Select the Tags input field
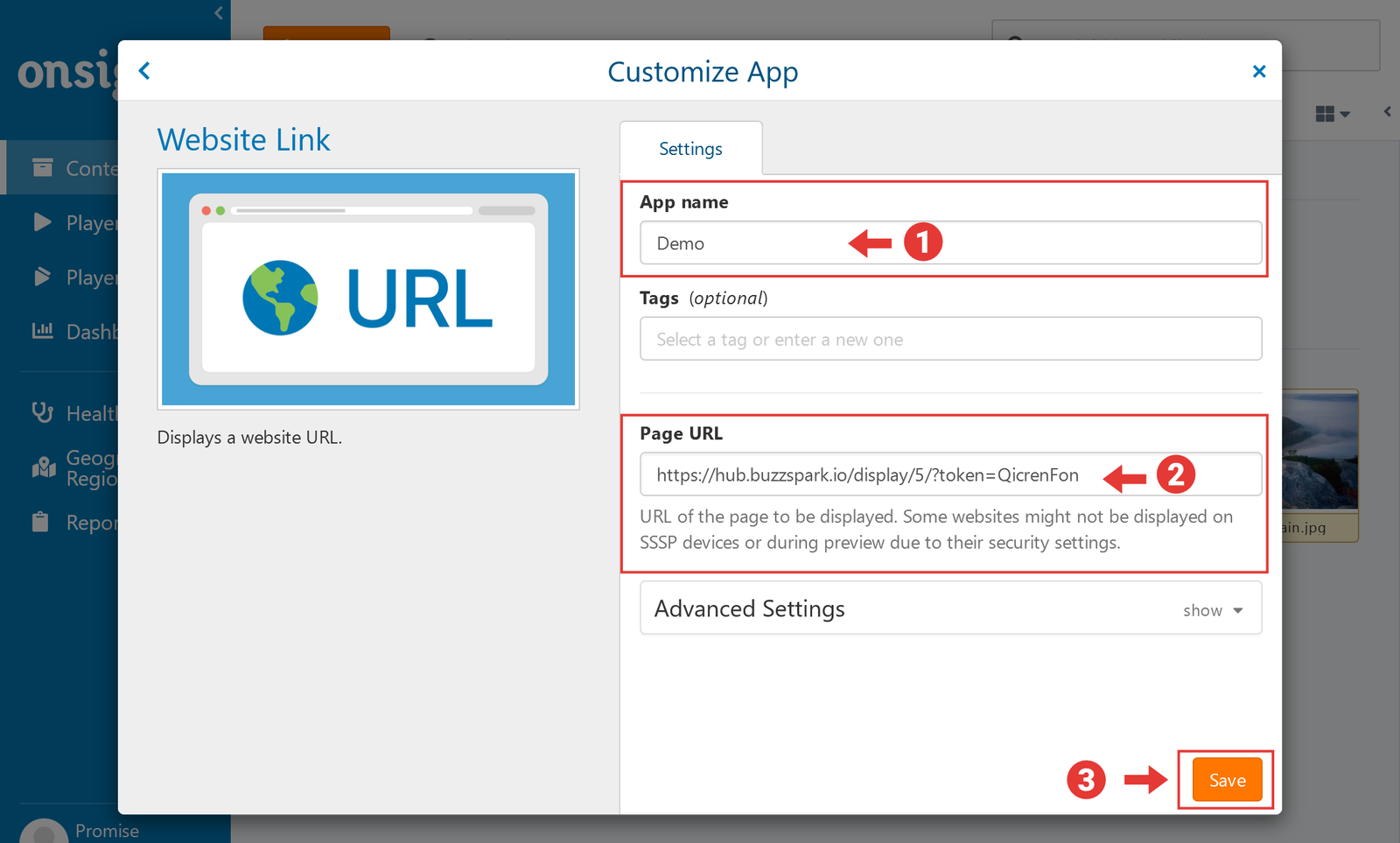This screenshot has height=843, width=1400. [x=950, y=339]
